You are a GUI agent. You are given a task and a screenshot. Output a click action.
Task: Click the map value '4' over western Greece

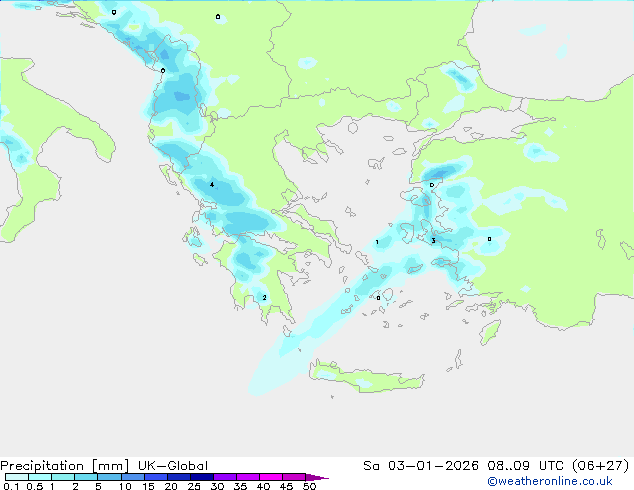(x=212, y=185)
